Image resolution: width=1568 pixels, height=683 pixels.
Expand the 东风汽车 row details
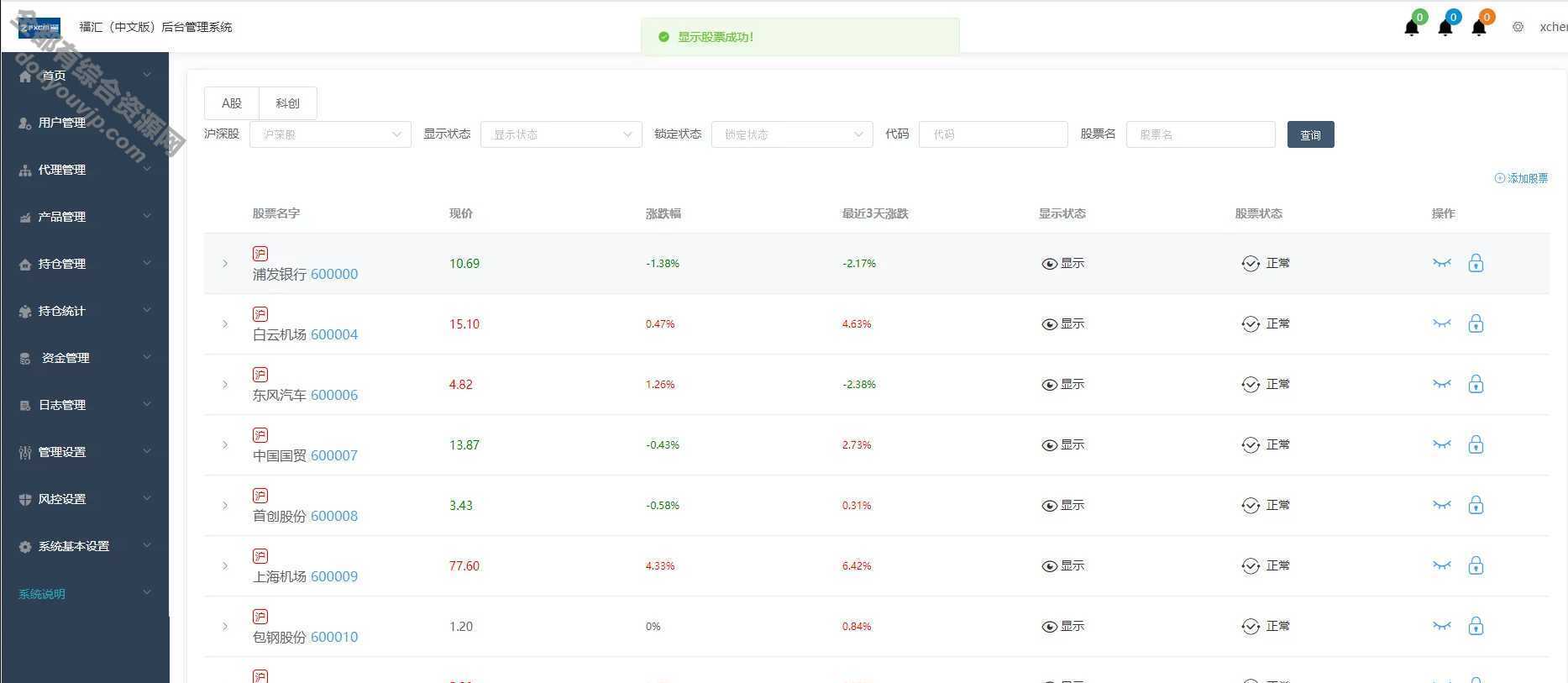point(225,385)
